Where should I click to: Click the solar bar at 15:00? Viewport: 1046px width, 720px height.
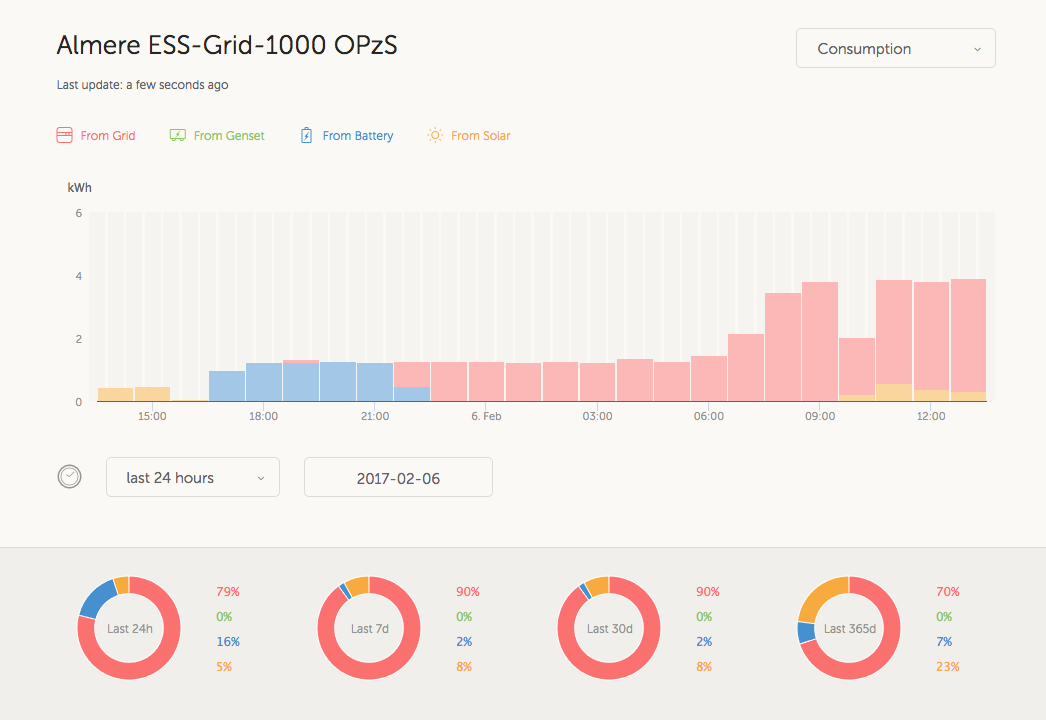pos(152,394)
